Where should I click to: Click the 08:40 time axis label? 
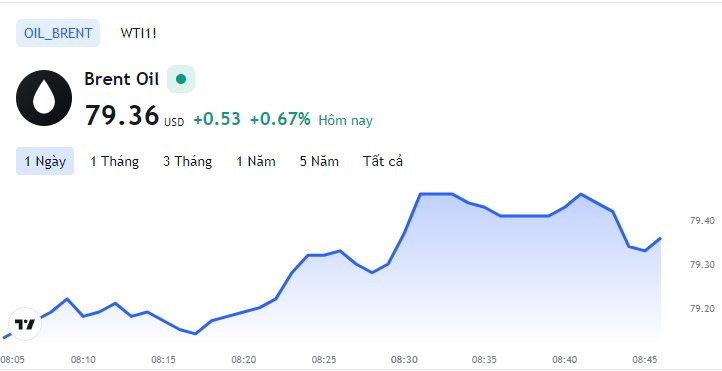(x=565, y=359)
